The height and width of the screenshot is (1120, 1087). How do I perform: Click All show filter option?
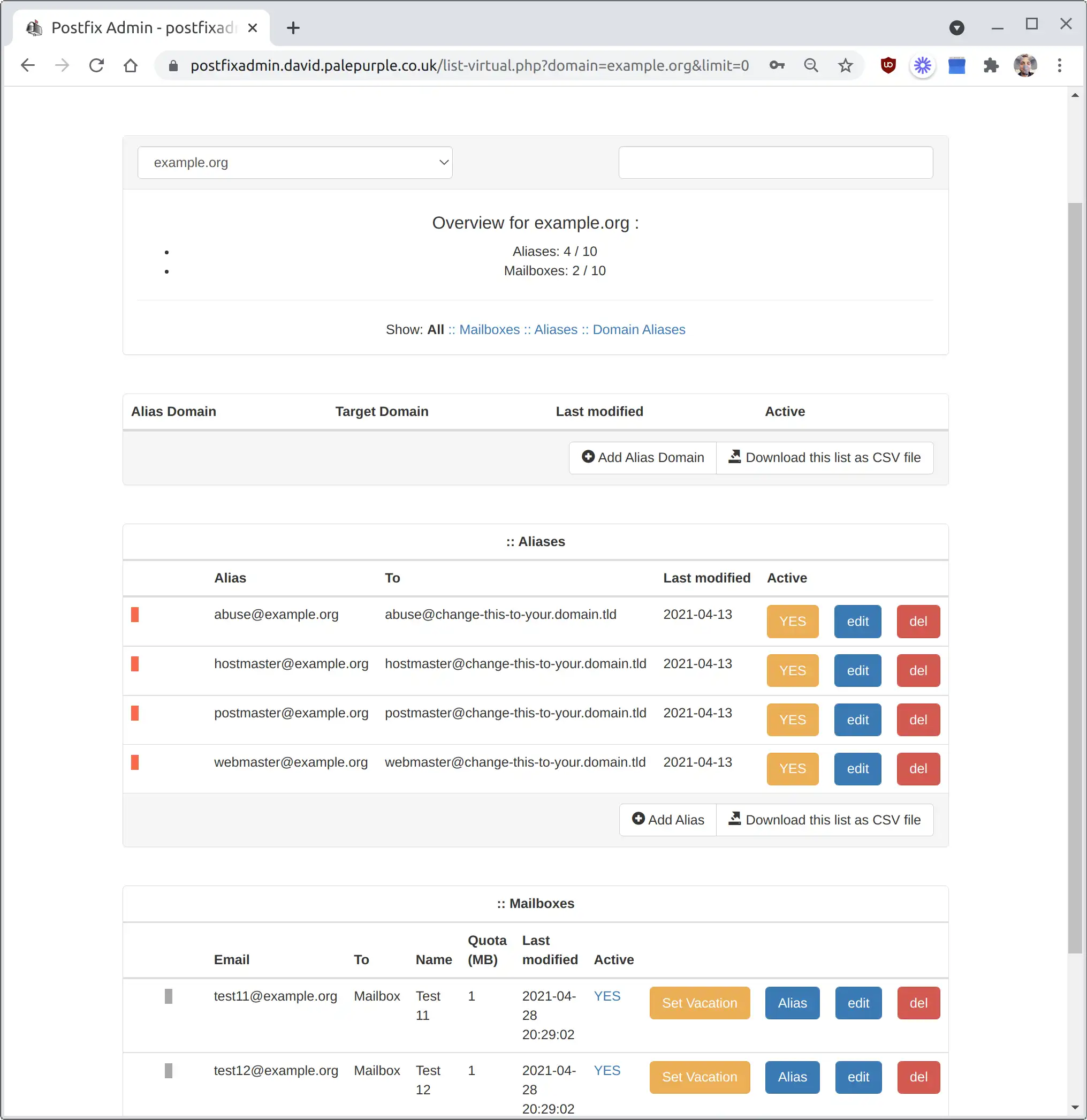point(436,329)
